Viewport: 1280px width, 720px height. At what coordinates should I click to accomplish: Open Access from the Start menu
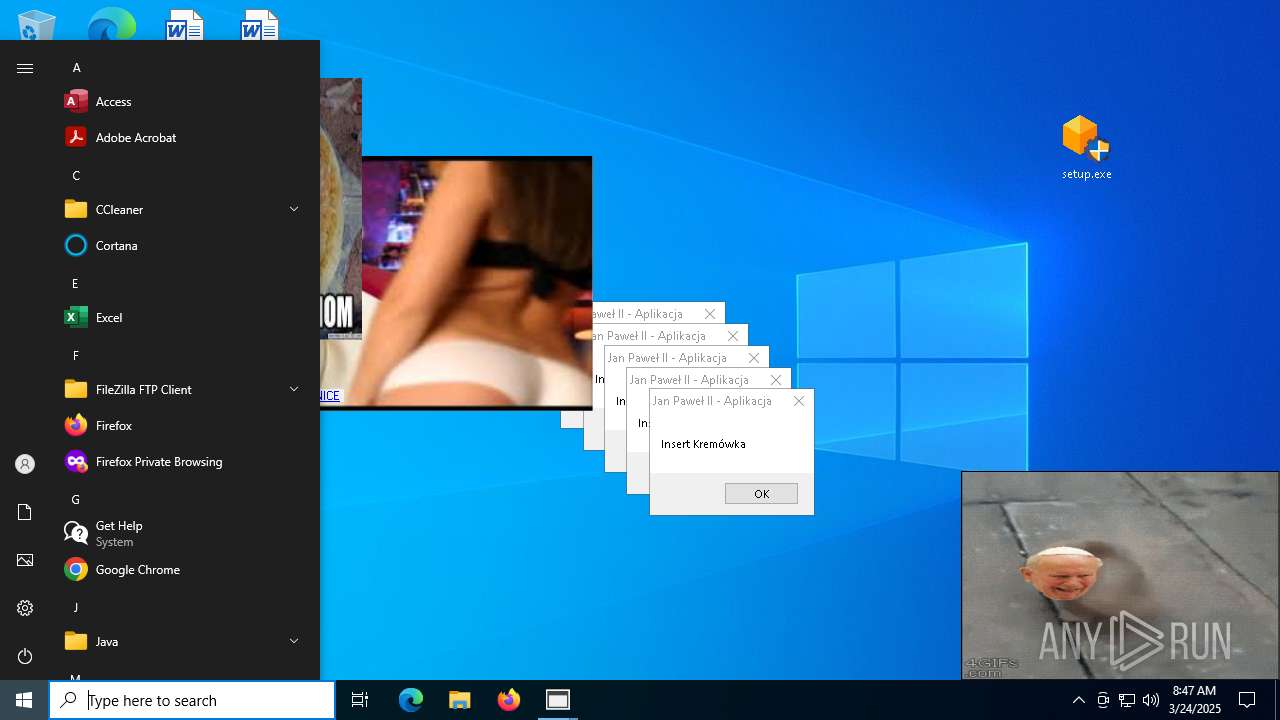pos(181,102)
